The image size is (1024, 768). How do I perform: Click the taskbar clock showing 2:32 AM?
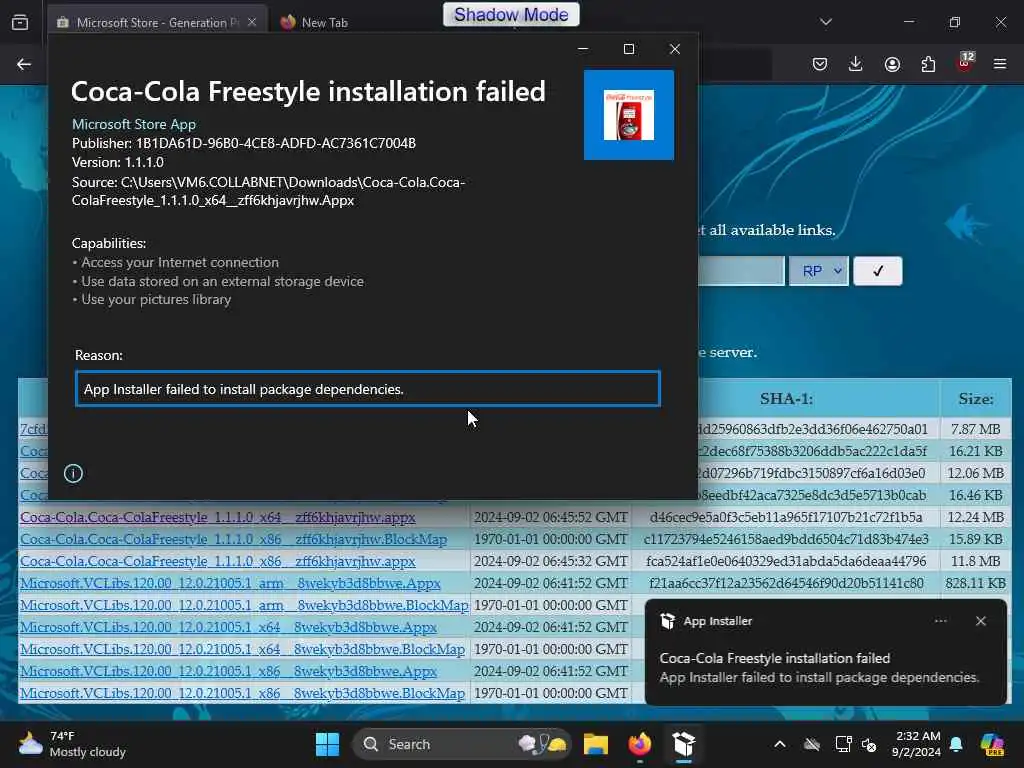[x=917, y=744]
